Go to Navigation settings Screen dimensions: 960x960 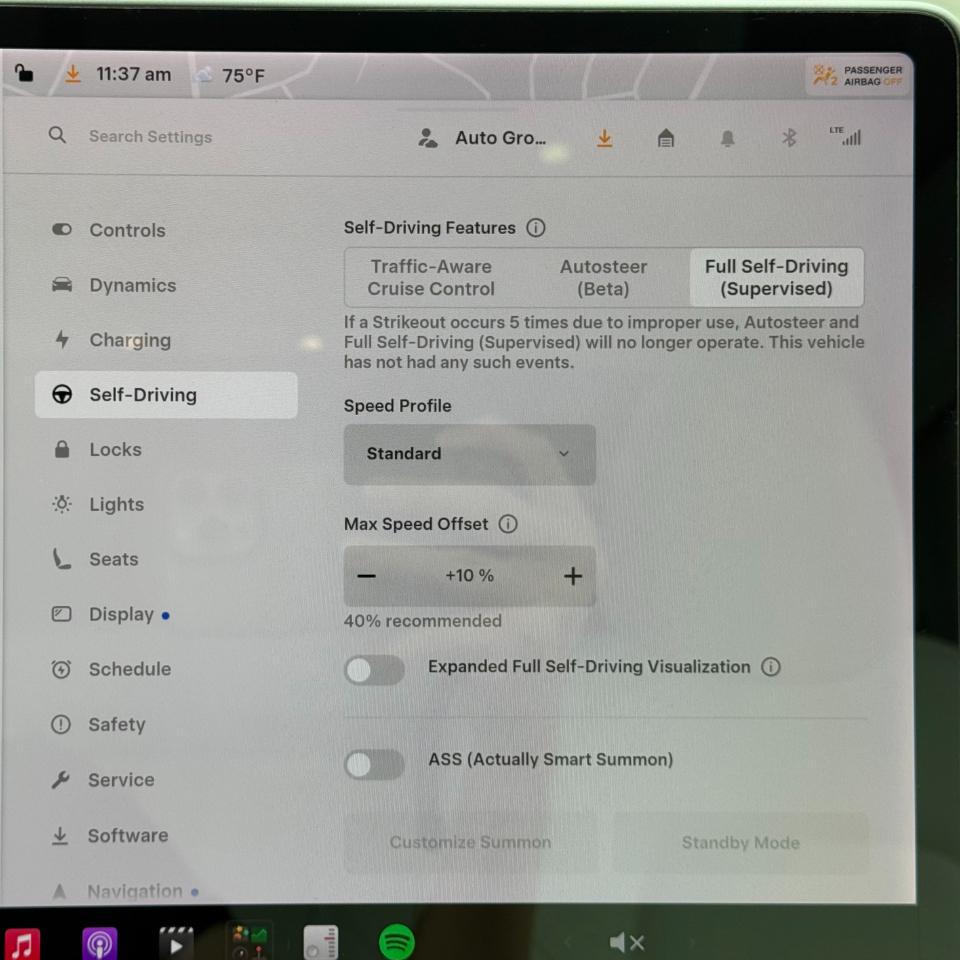(x=135, y=891)
